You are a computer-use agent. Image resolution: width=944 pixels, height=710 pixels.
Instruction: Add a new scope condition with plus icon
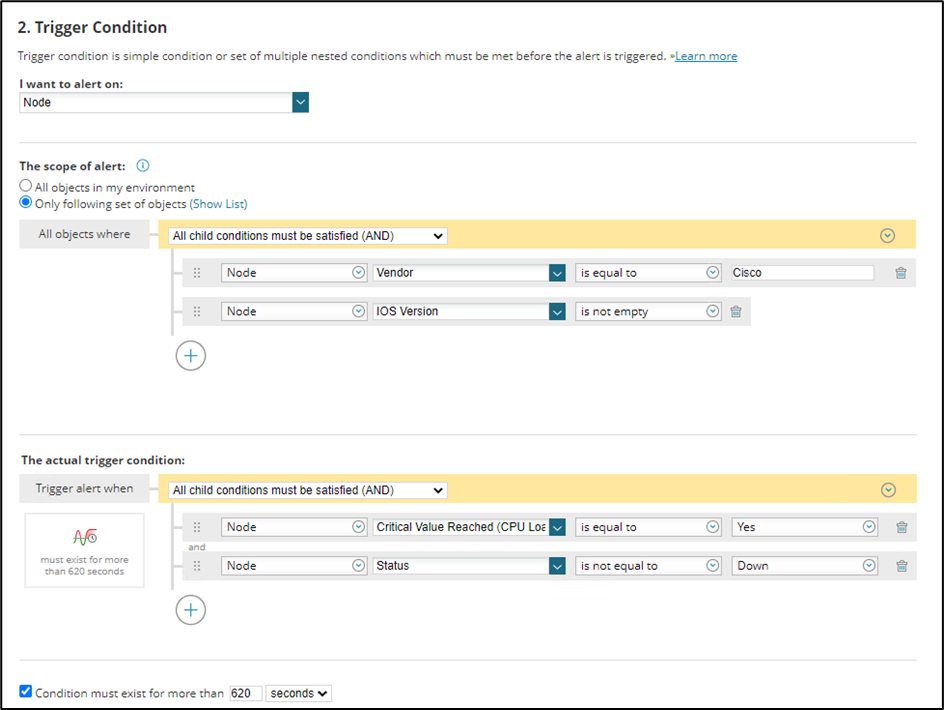(x=191, y=355)
